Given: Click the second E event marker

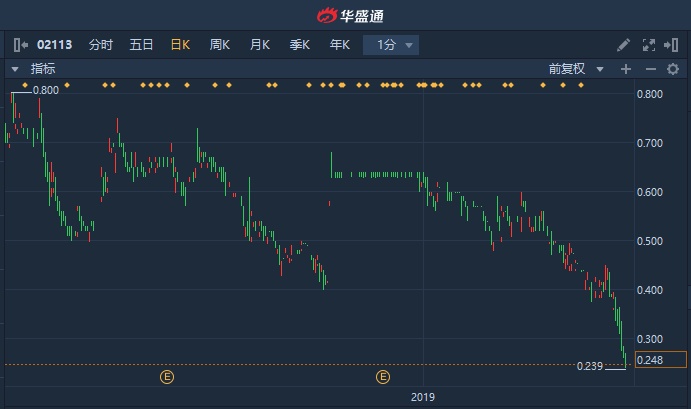Looking at the screenshot, I should coord(382,377).
